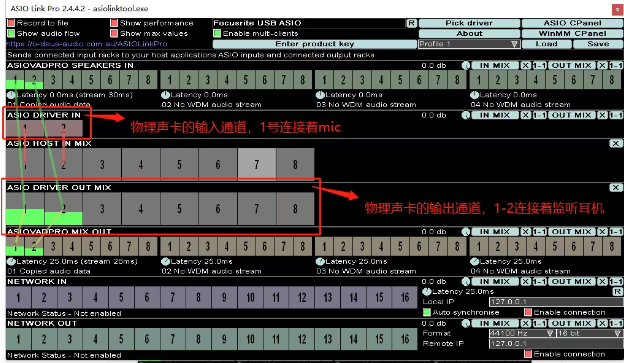Click the NETWORK IN row gain knob
The image size is (624, 363).
click(466, 281)
